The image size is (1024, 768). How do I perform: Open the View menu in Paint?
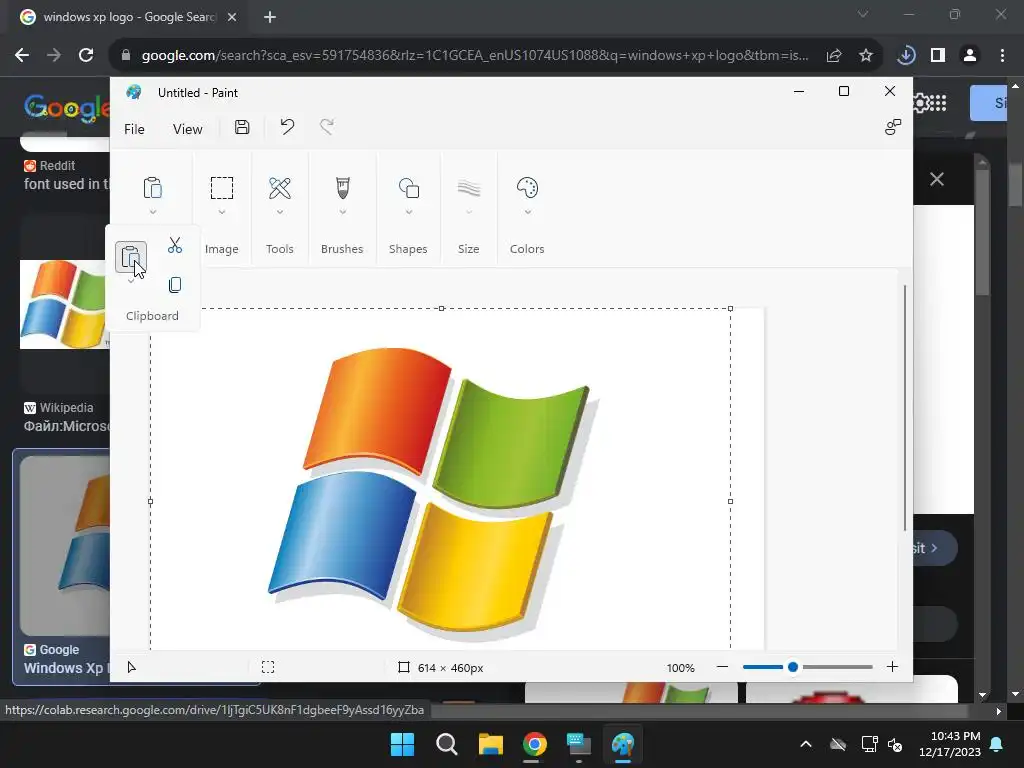187,129
